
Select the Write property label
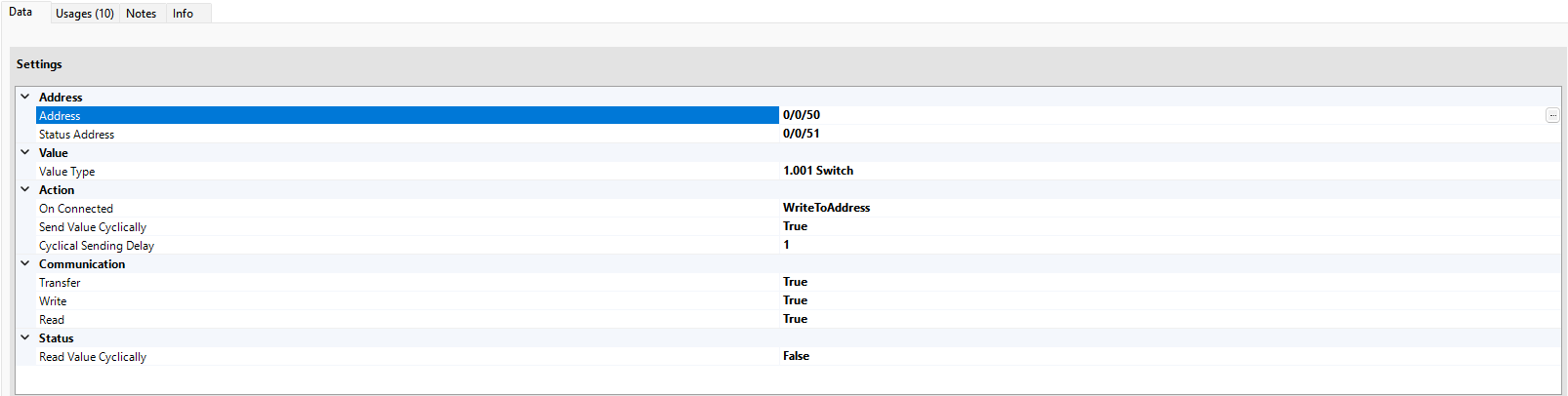click(53, 301)
